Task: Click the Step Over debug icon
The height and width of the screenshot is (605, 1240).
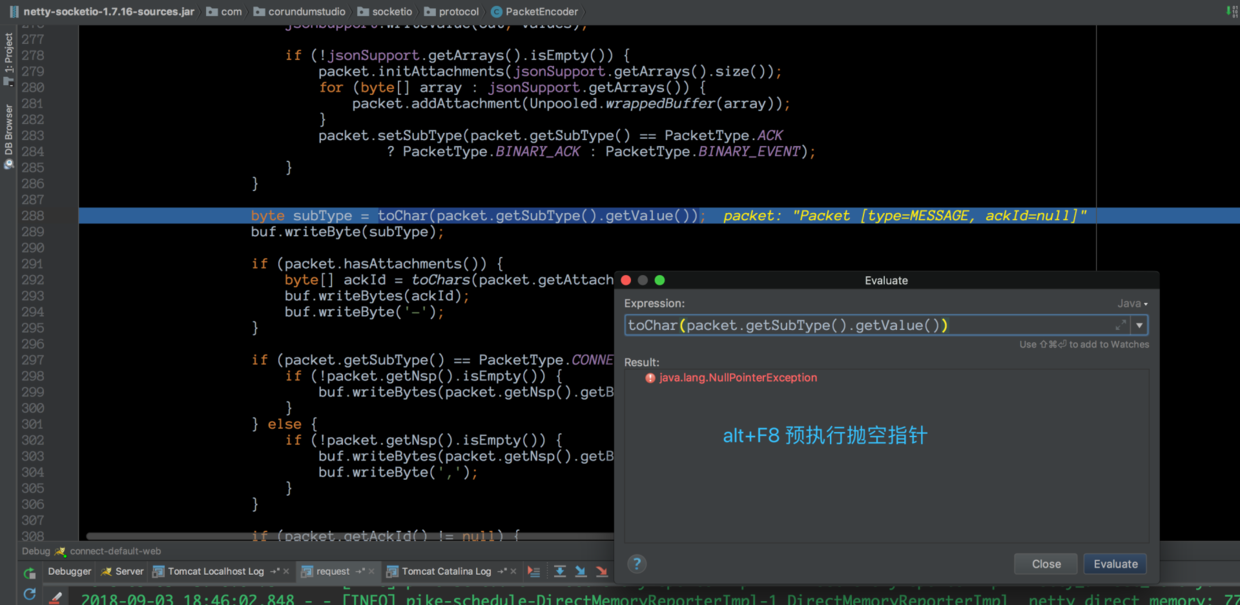Action: (x=559, y=572)
